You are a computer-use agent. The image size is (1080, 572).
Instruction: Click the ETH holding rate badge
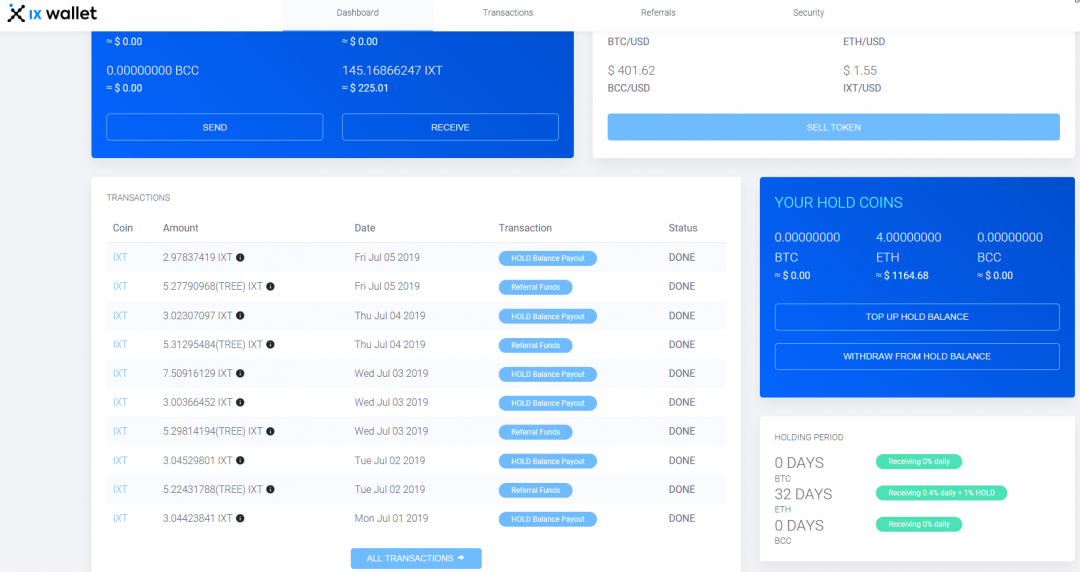[x=941, y=493]
